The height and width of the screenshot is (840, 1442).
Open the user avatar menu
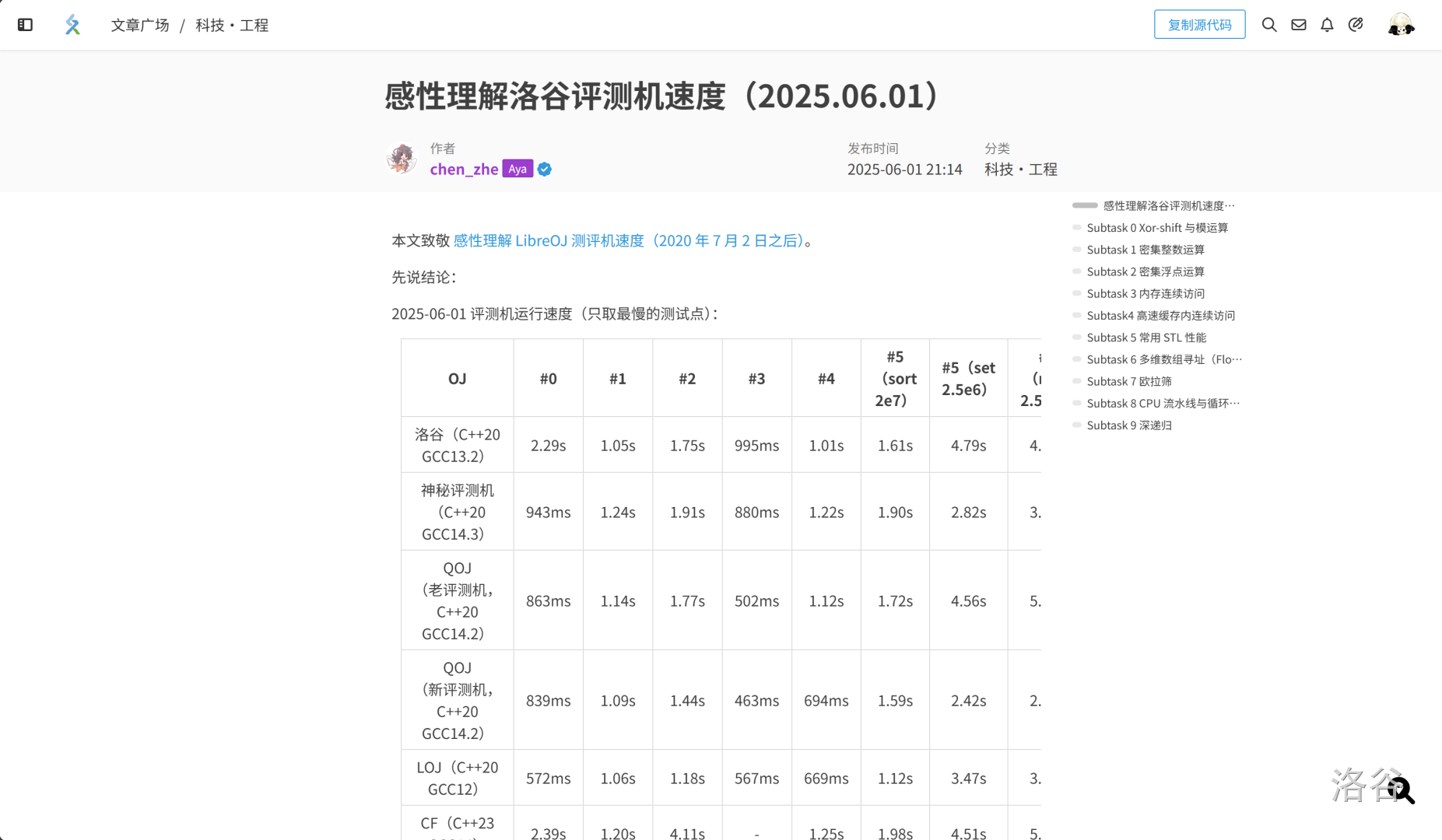tap(1400, 25)
